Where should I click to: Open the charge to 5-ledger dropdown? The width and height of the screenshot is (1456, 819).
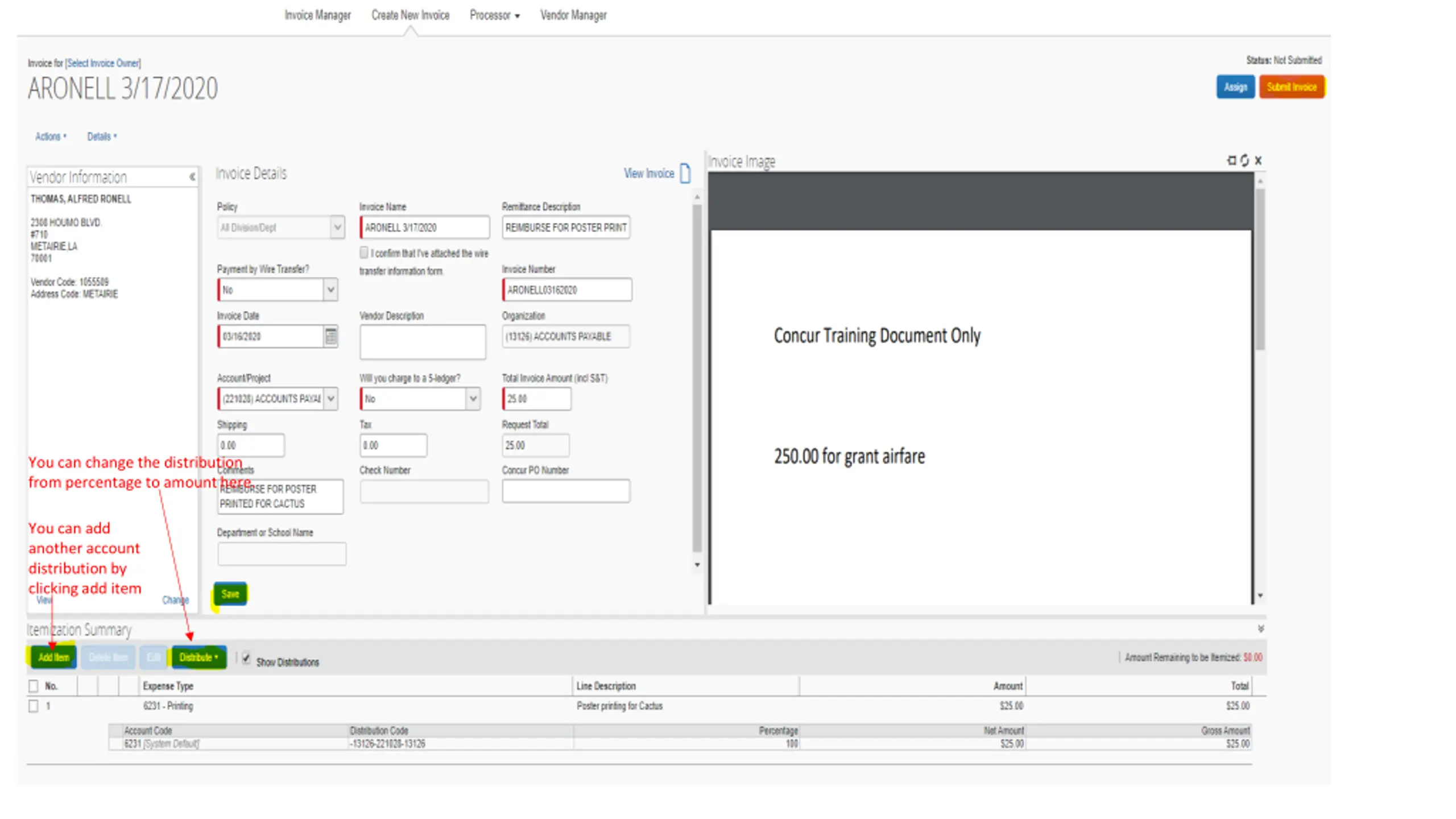[x=472, y=398]
